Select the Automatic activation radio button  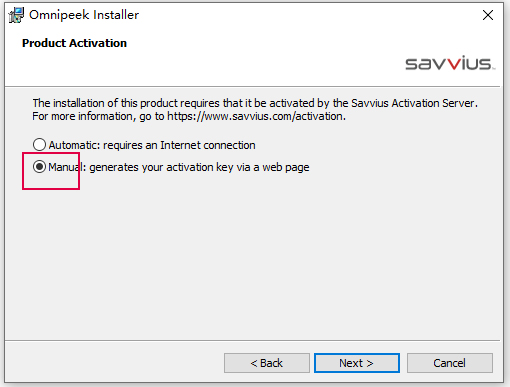39,145
